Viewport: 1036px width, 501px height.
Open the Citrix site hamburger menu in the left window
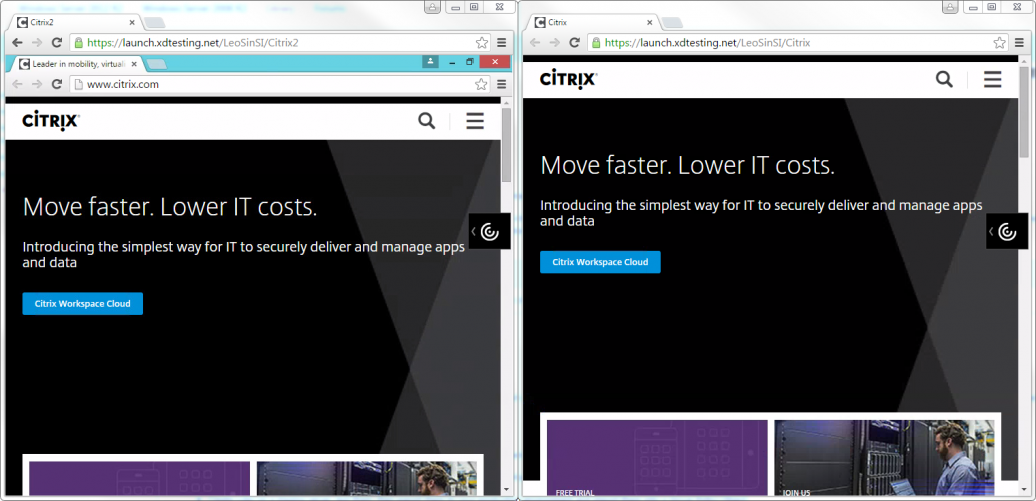click(475, 121)
